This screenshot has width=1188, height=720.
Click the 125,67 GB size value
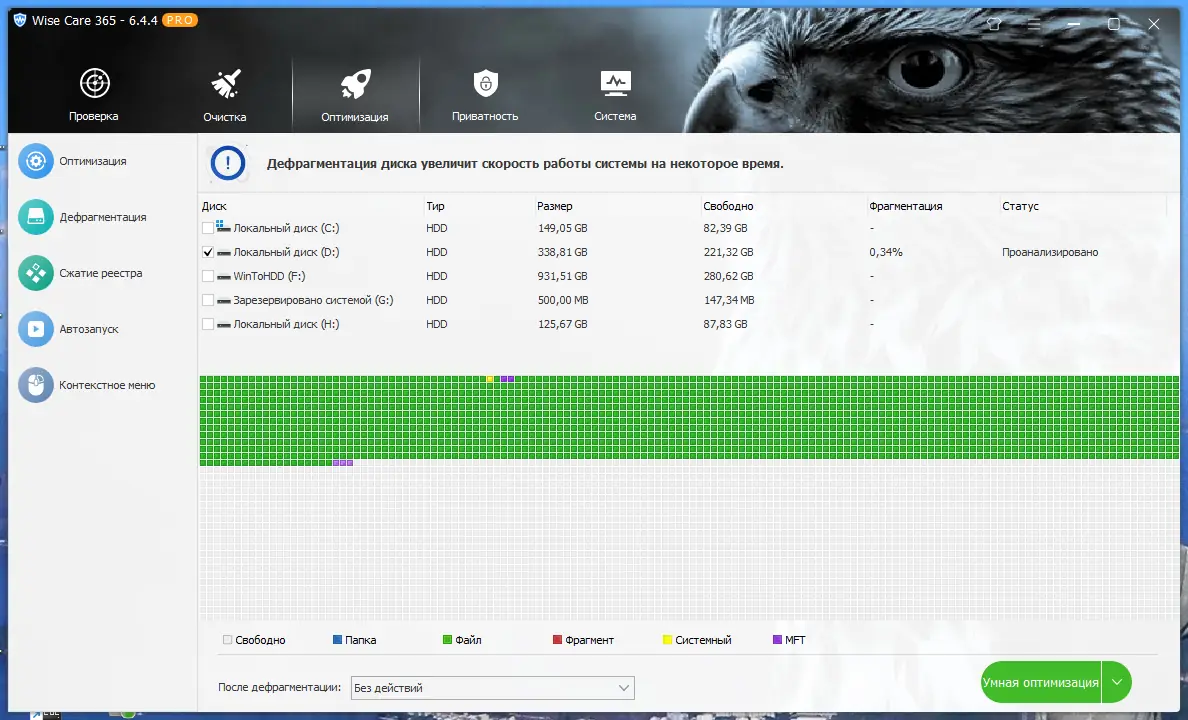point(562,324)
